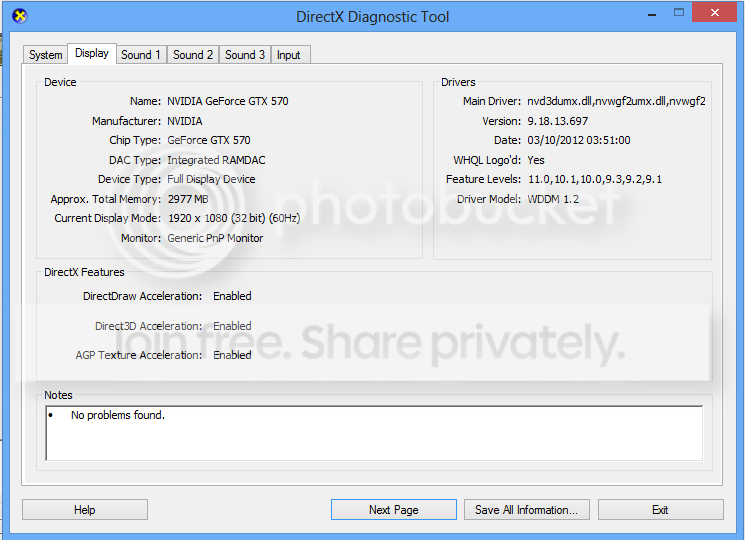Image resolution: width=745 pixels, height=540 pixels.
Task: Click driver version '9.18.13.697'
Action: coord(557,121)
